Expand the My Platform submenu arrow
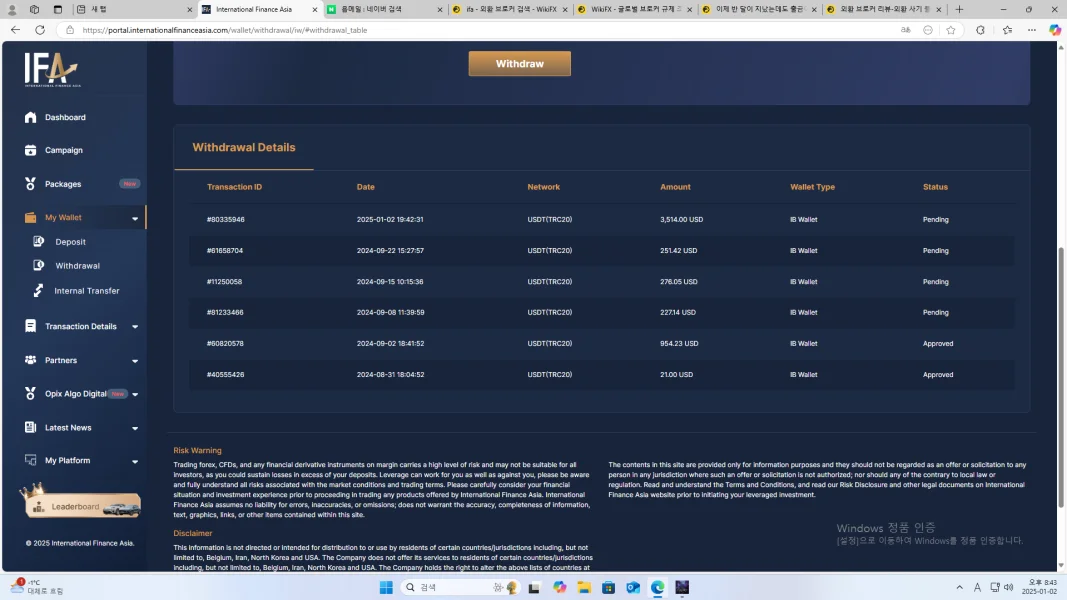This screenshot has width=1067, height=600. (x=135, y=461)
